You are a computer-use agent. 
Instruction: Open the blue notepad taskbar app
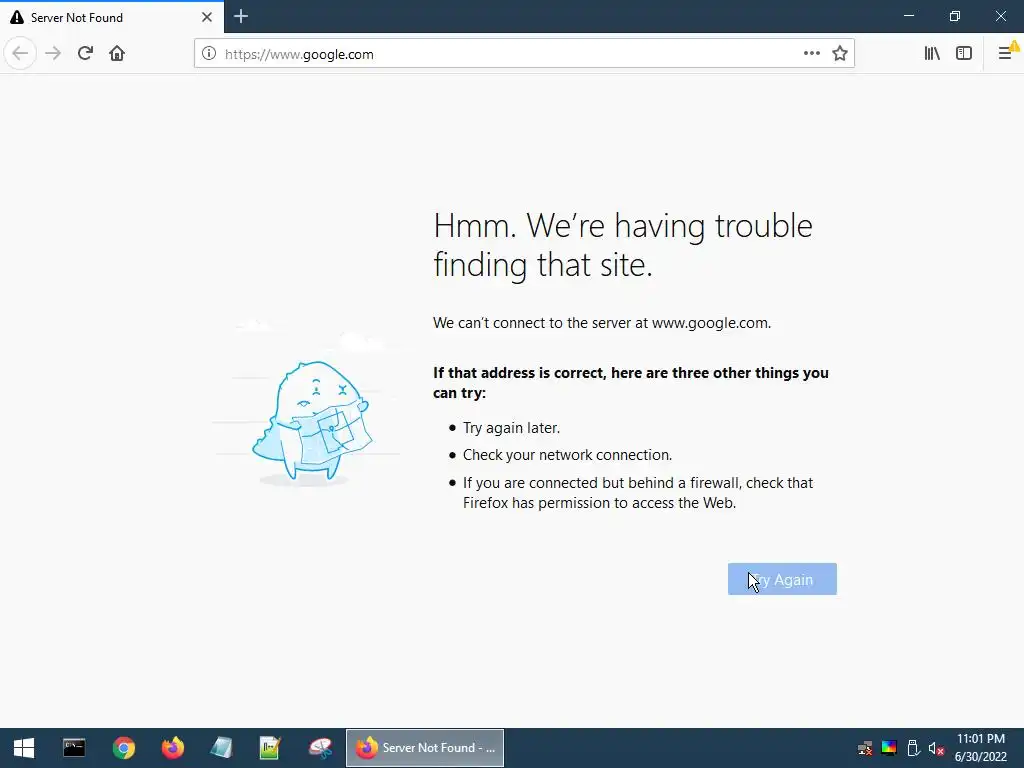pos(221,748)
